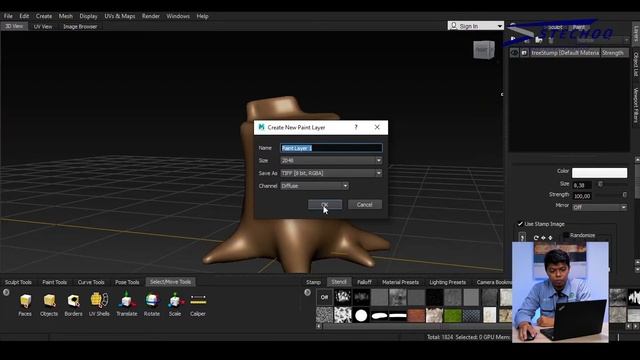
Task: Open the Mesh menu
Action: (x=65, y=16)
